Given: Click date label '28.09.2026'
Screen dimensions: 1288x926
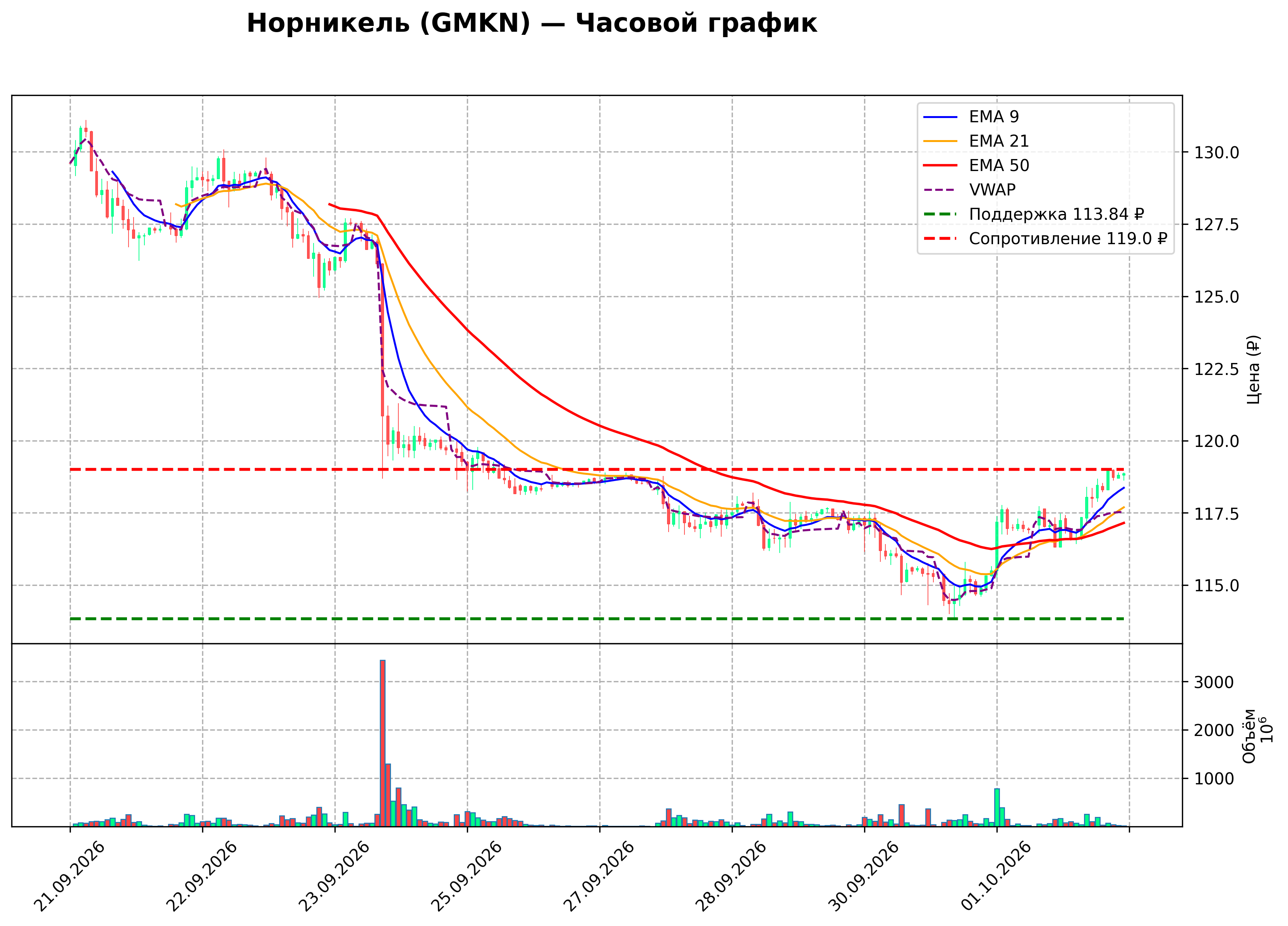Looking at the screenshot, I should click(731, 877).
